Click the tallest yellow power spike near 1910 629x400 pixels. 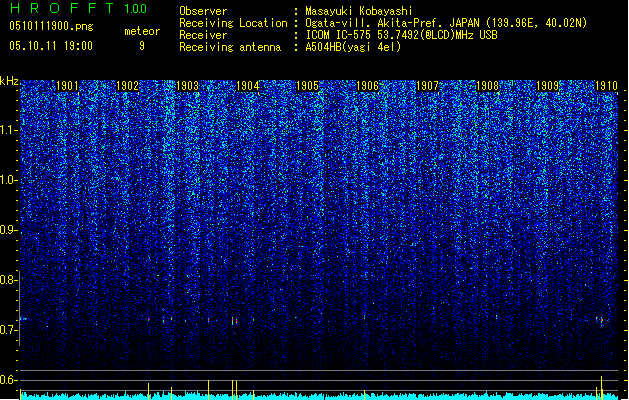pos(601,388)
